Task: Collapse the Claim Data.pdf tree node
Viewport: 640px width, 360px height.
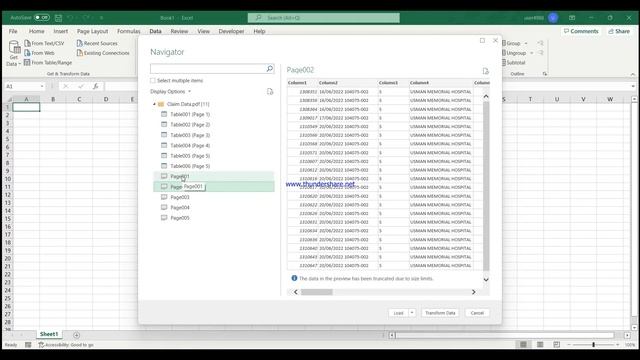Action: tap(154, 104)
